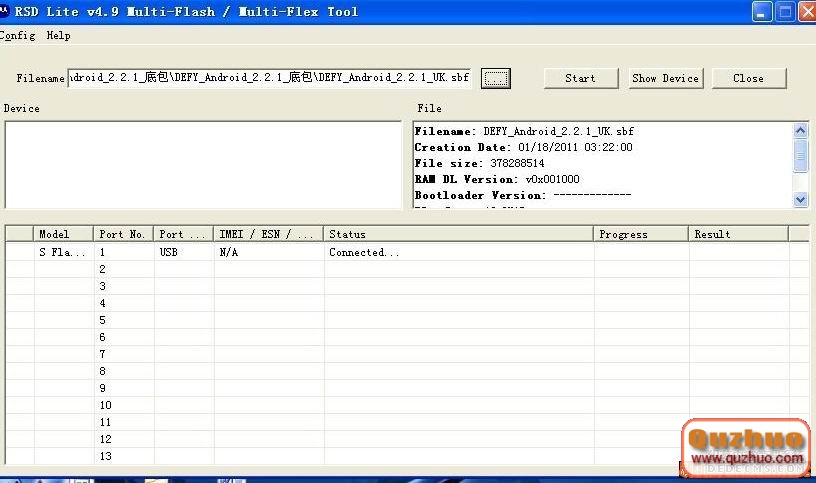The width and height of the screenshot is (816, 483).
Task: Click the Start button
Action: pos(581,78)
